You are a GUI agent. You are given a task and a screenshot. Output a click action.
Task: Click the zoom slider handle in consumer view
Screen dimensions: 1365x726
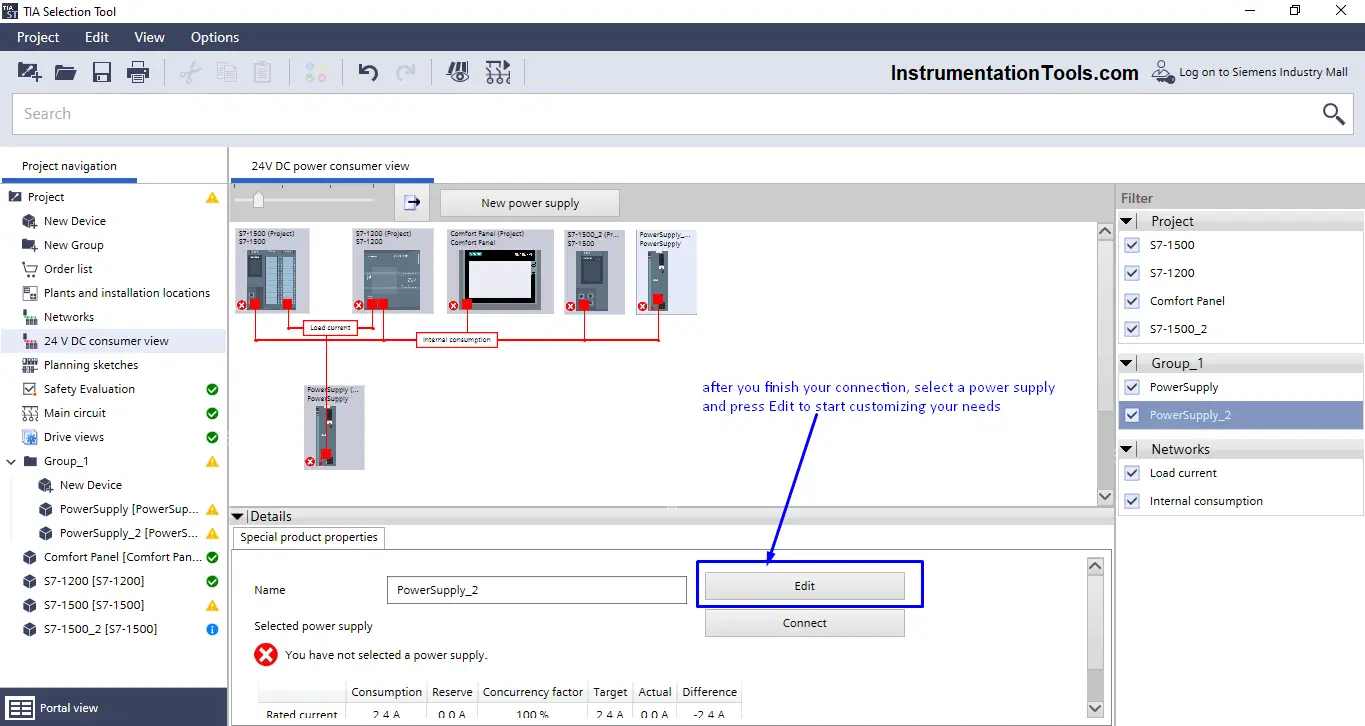[x=258, y=200]
